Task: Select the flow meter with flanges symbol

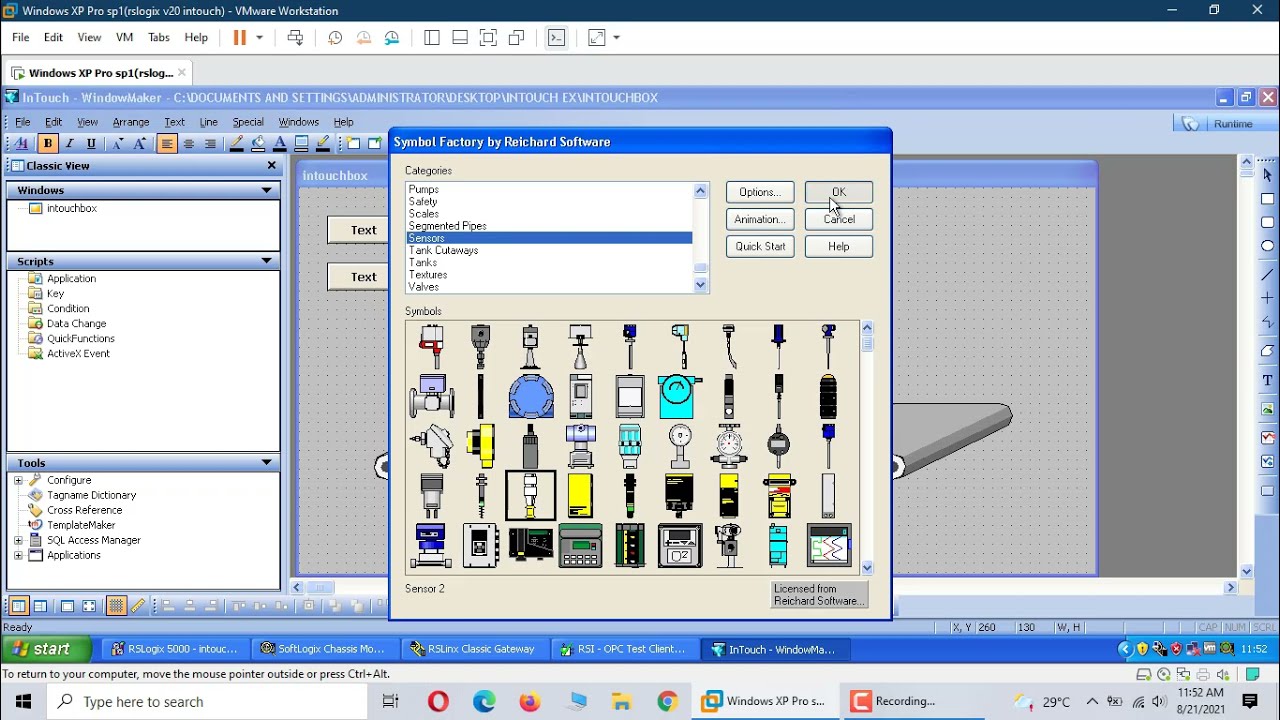Action: (x=431, y=397)
